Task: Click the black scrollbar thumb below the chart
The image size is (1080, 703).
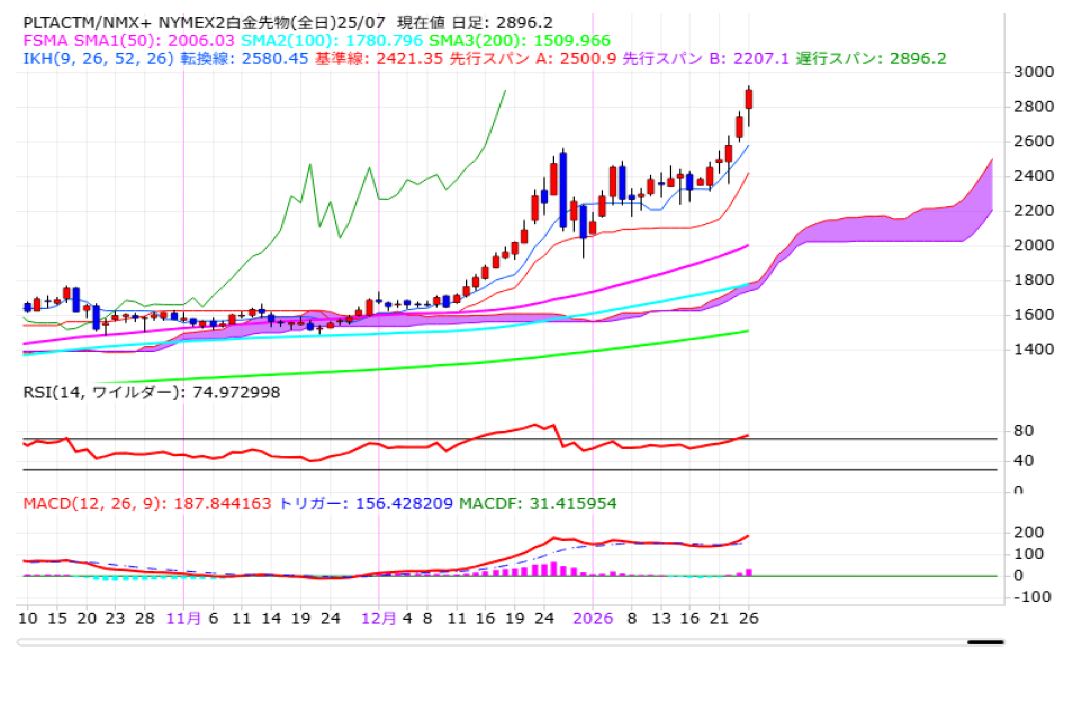Action: 984,642
